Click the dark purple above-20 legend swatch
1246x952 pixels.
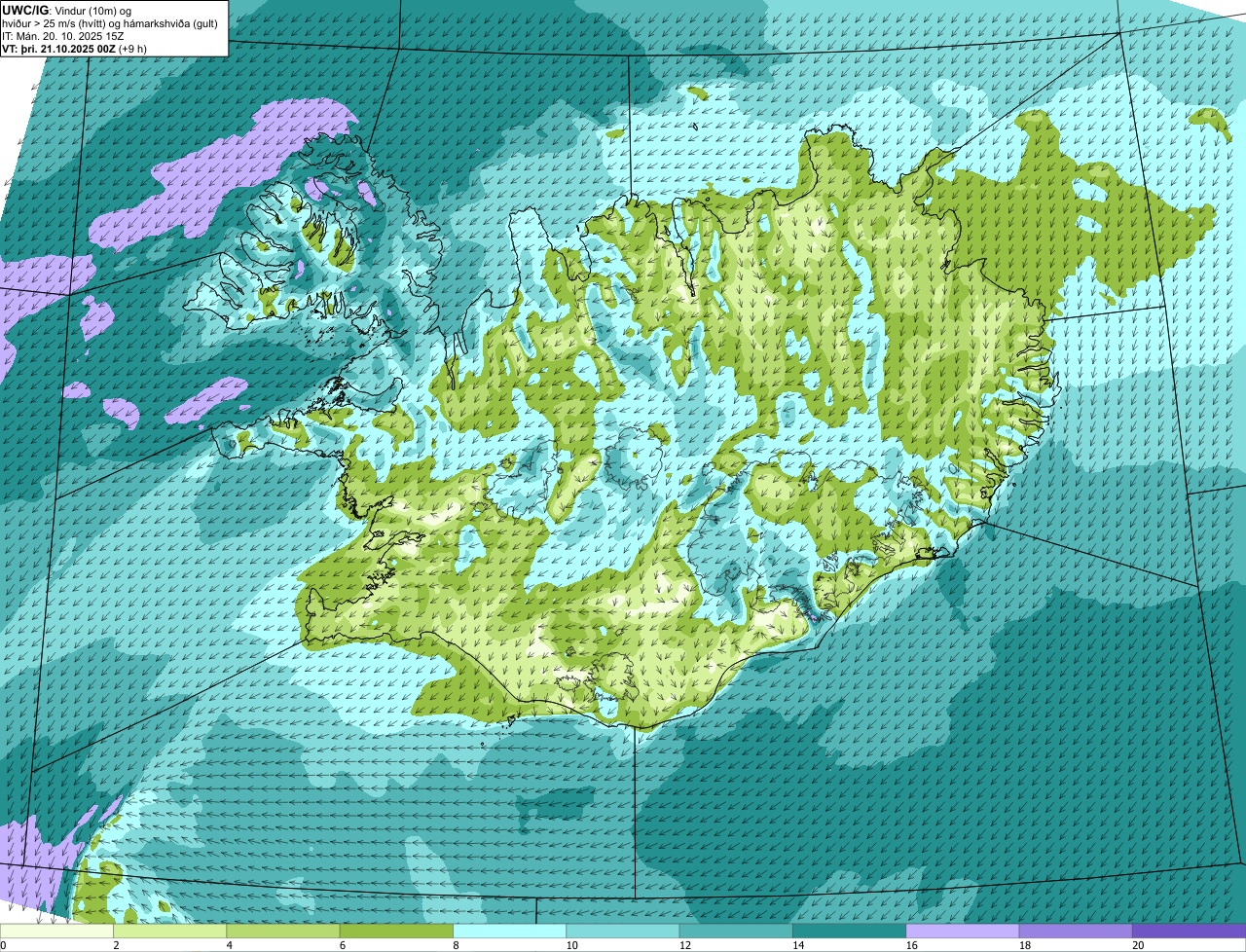1190,931
